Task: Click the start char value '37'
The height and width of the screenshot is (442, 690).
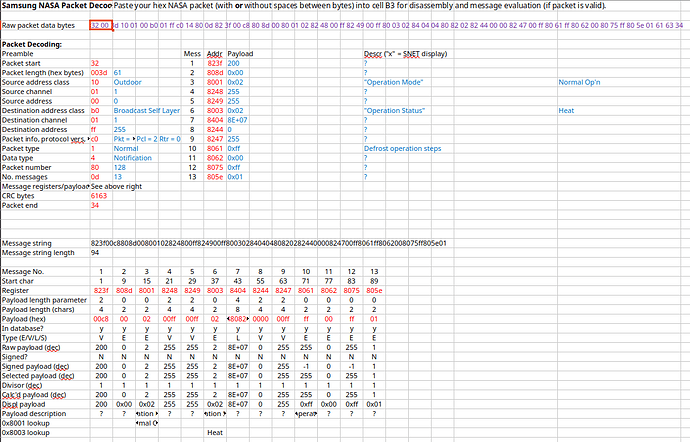Action: tap(215, 281)
